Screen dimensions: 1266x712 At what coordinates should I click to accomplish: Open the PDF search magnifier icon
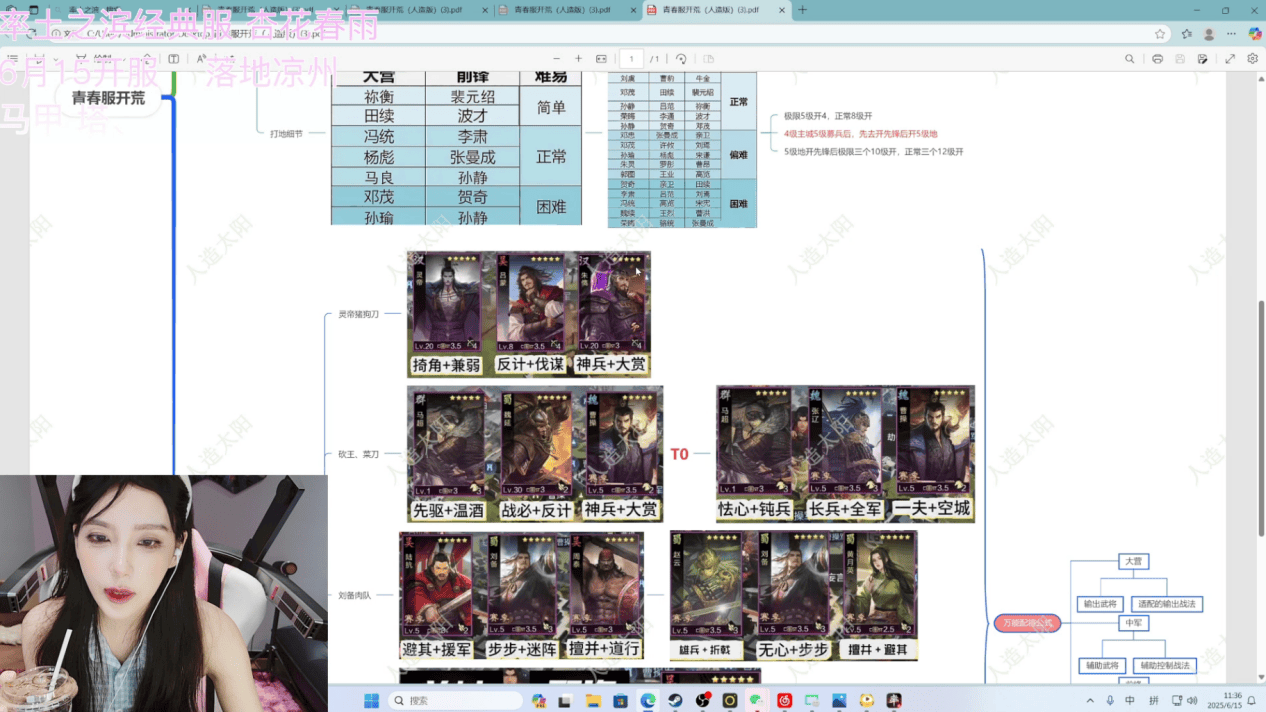click(1130, 59)
